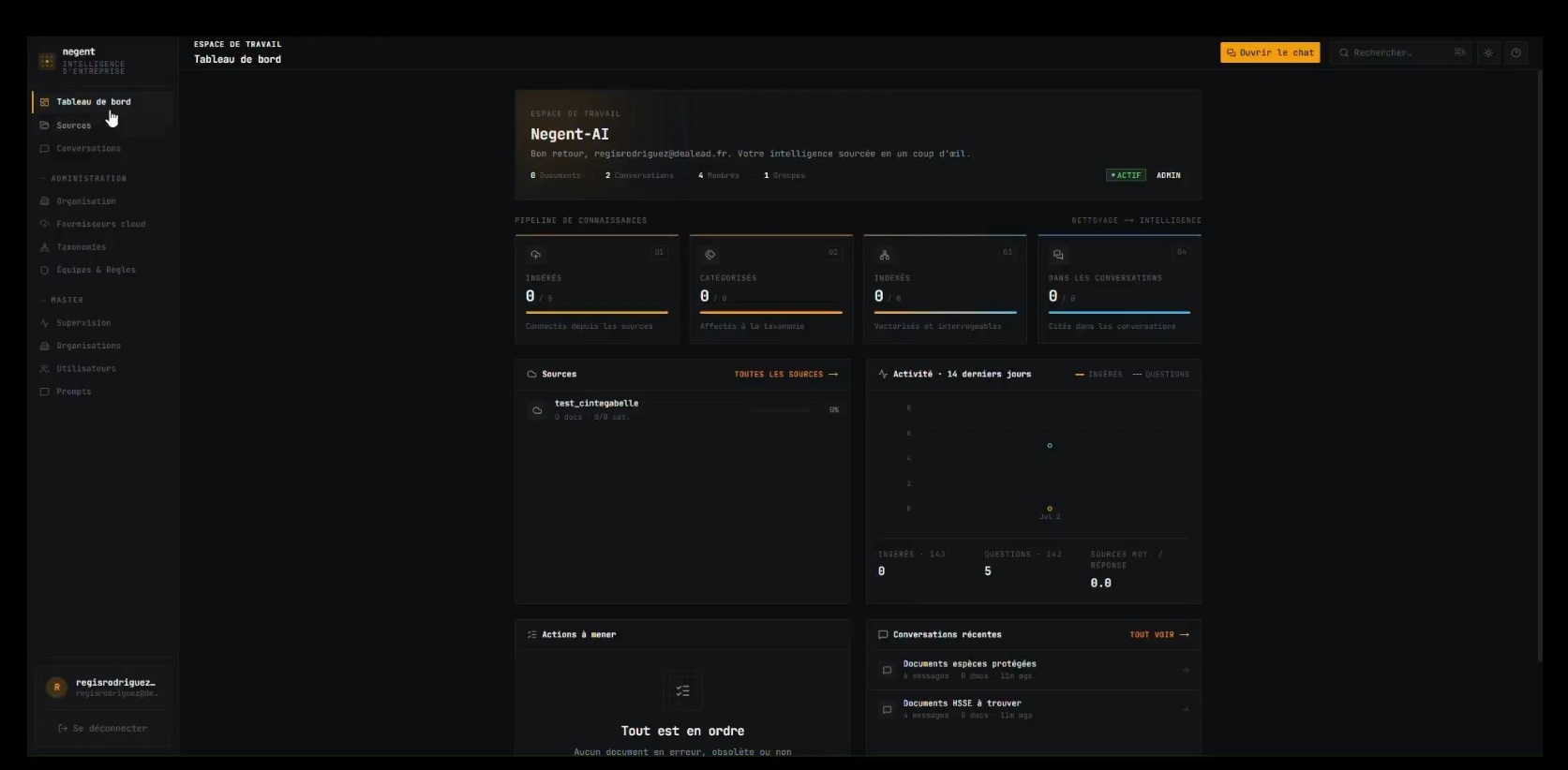Click the Taxonomies icon in sidebar
Viewport: 1568px width, 770px height.
pos(44,247)
